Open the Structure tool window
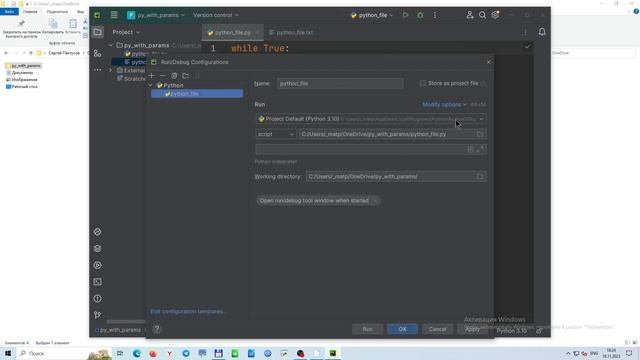The height and width of the screenshot is (360, 640). pyautogui.click(x=98, y=53)
